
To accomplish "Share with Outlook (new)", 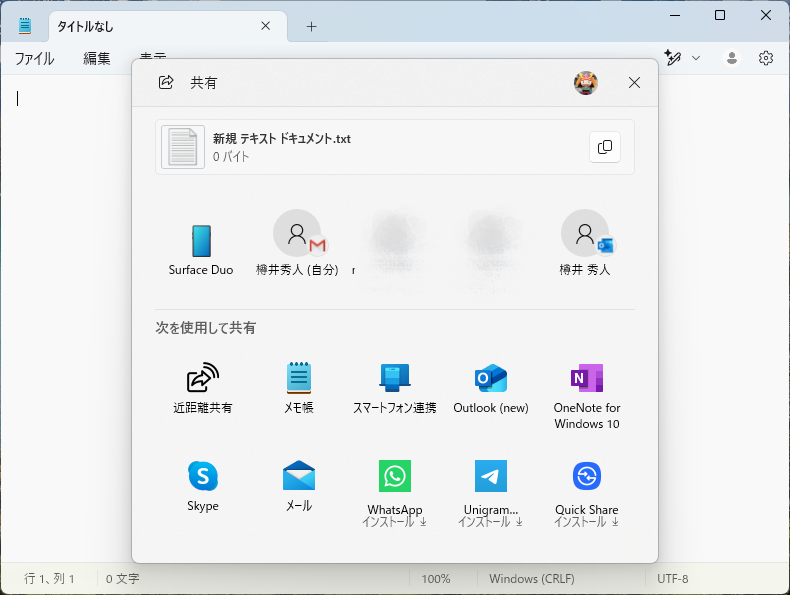I will 491,388.
